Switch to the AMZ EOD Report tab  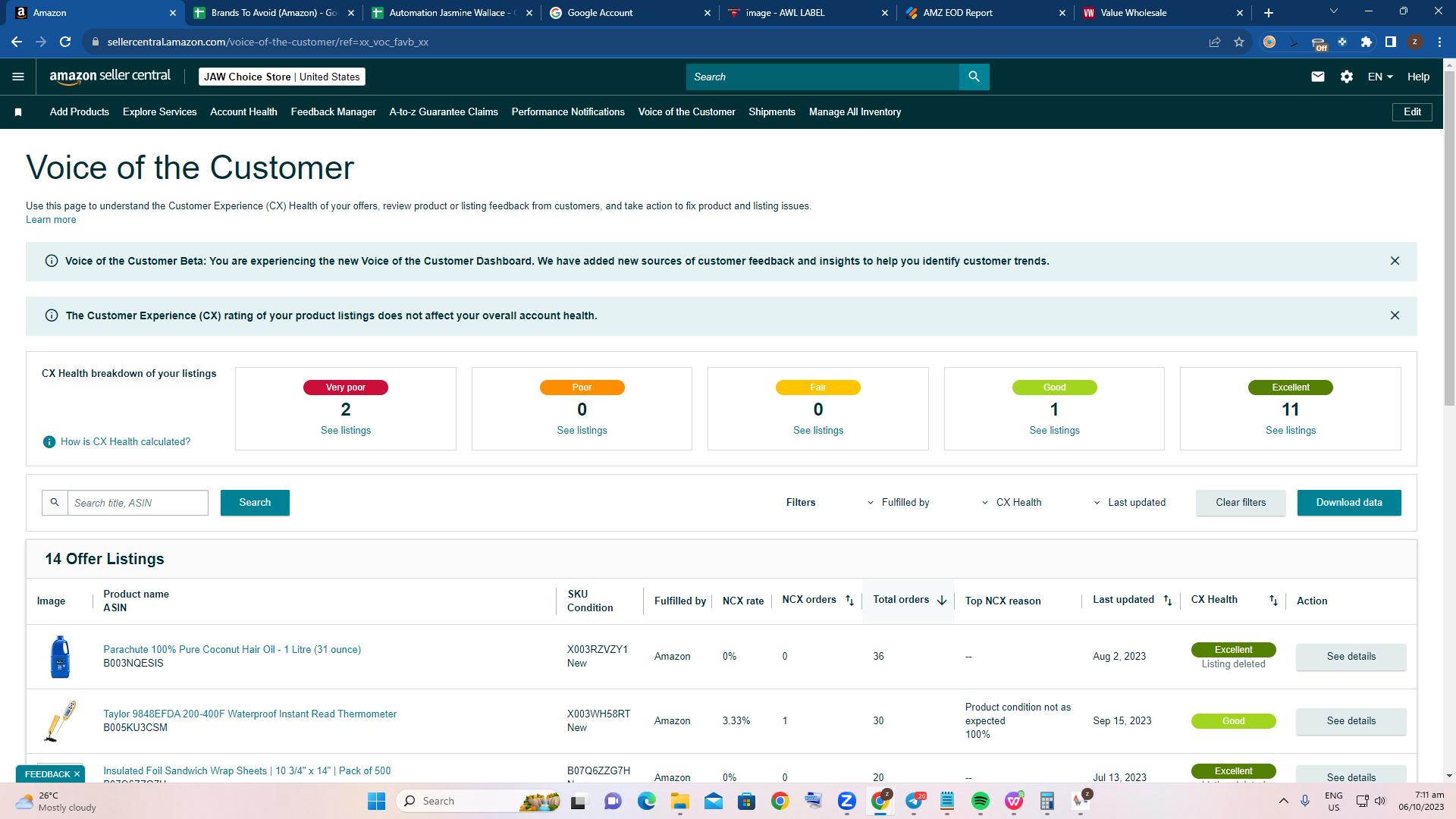point(985,13)
